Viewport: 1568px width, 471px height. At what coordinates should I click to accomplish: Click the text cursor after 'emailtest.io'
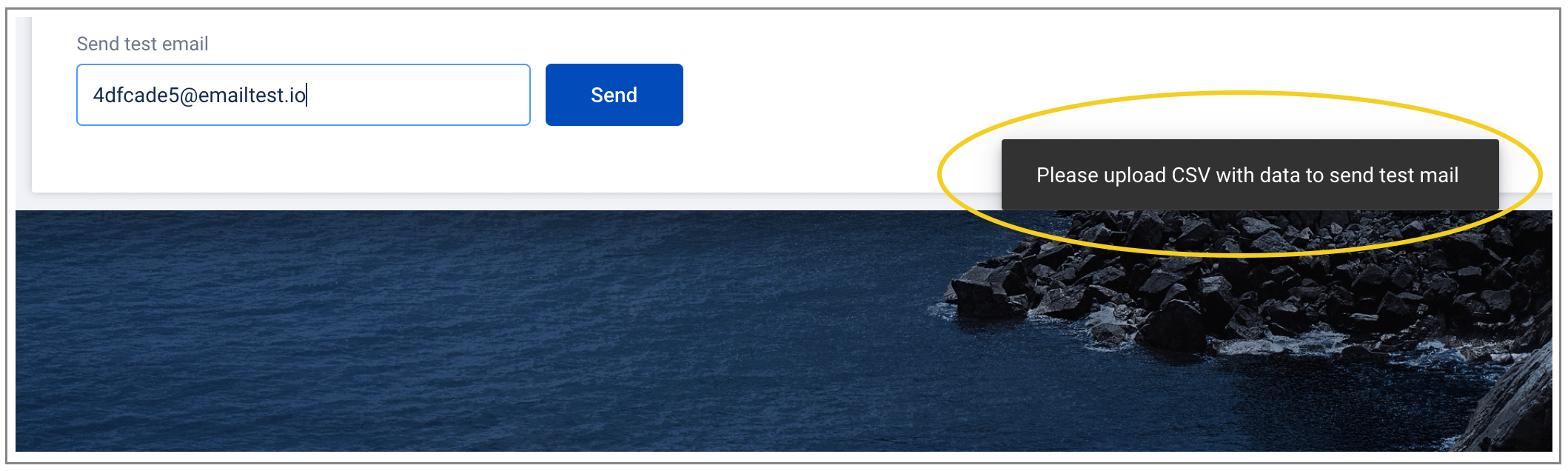[306, 95]
